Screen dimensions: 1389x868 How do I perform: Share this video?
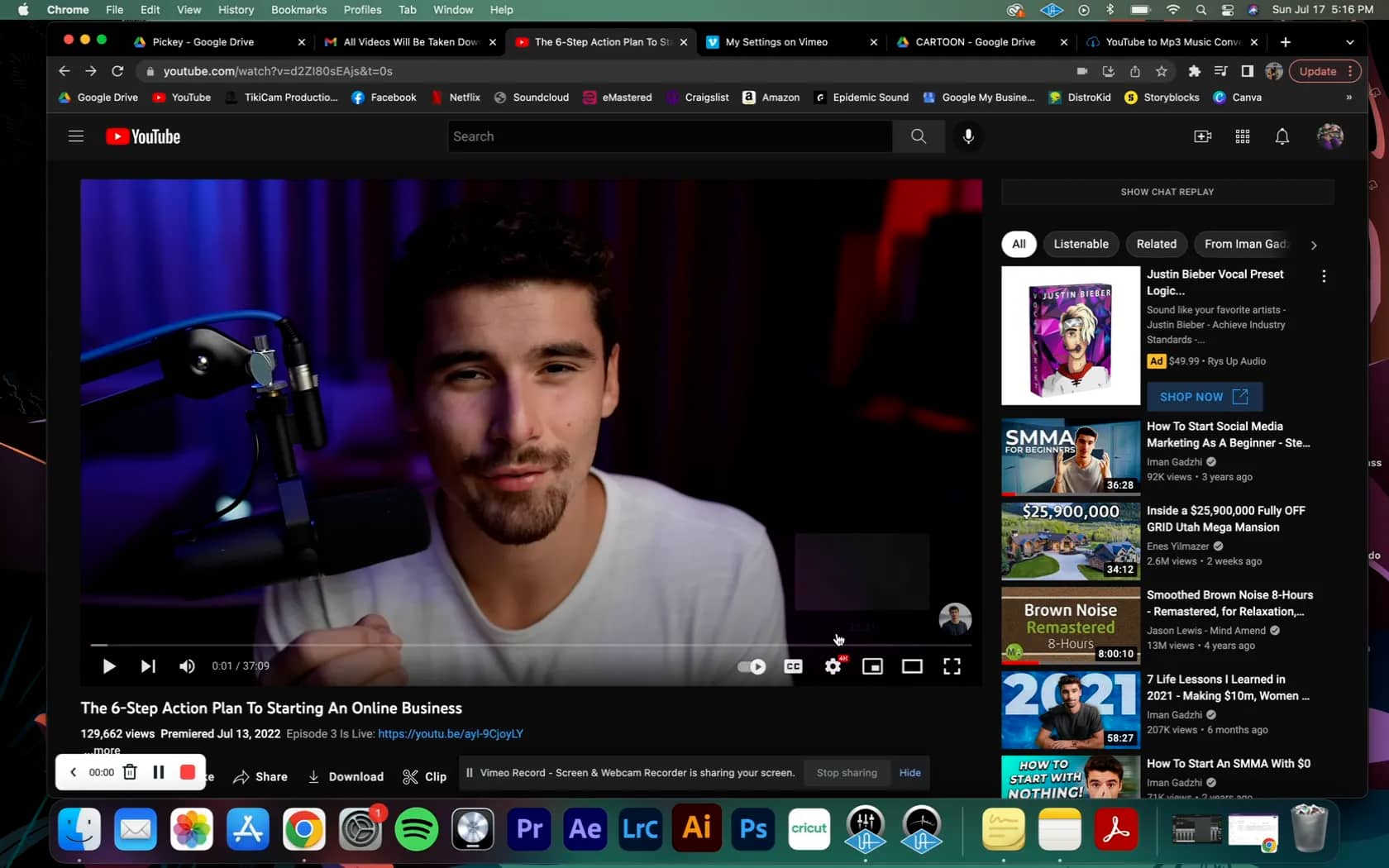[260, 776]
